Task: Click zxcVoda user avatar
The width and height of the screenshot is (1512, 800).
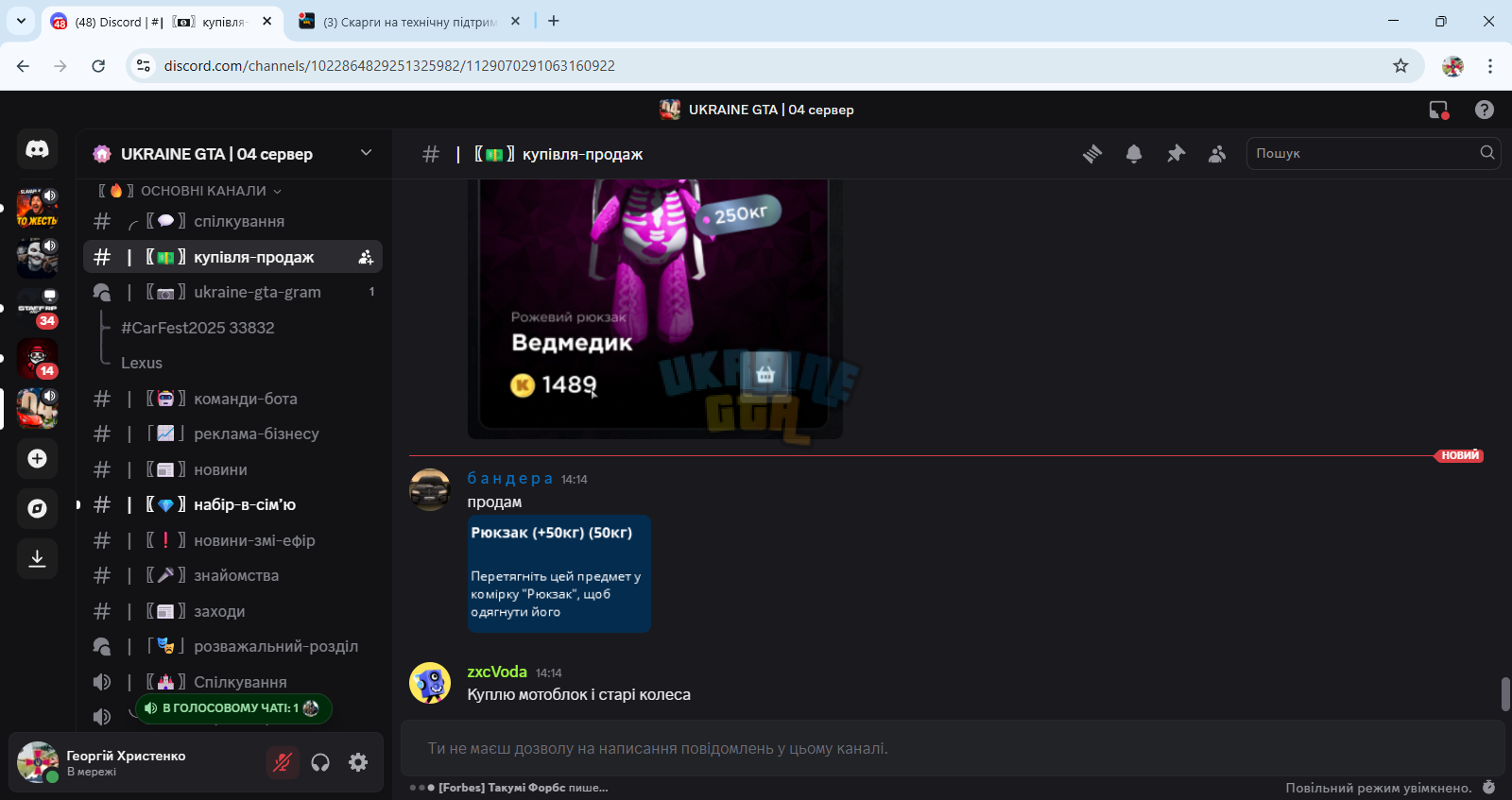Action: coord(430,683)
